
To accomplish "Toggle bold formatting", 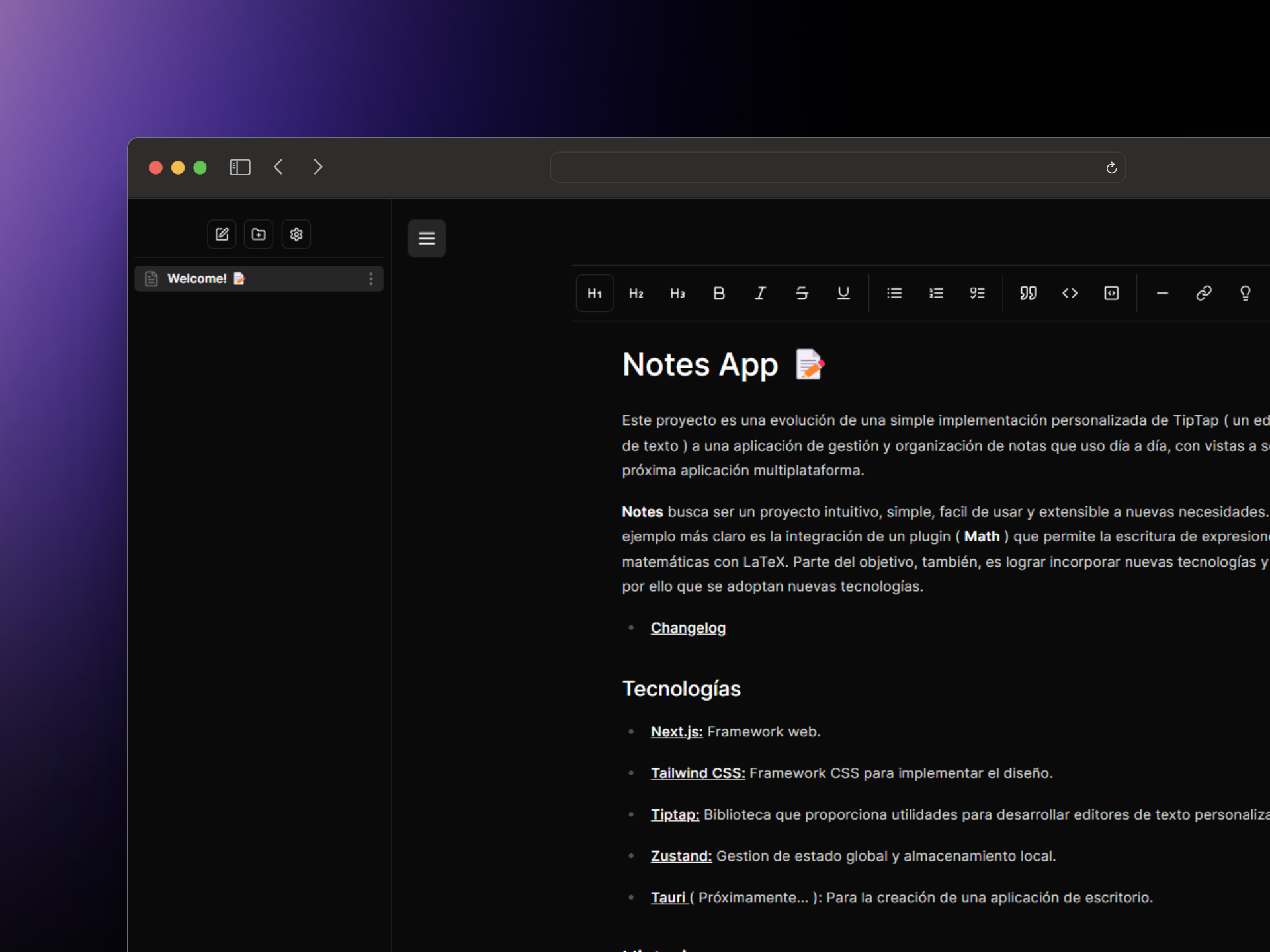I will [719, 293].
